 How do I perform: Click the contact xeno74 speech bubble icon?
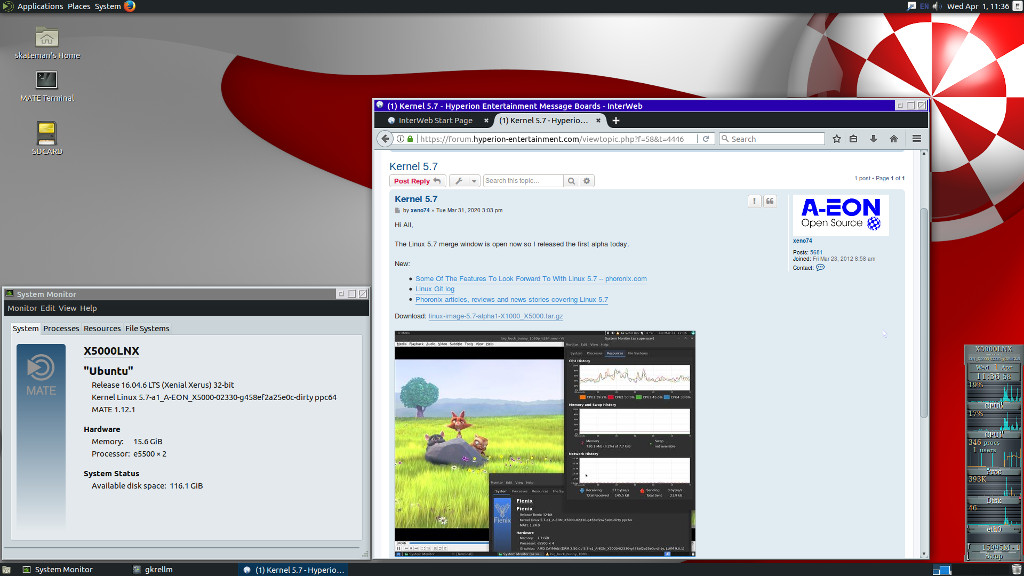coord(820,268)
